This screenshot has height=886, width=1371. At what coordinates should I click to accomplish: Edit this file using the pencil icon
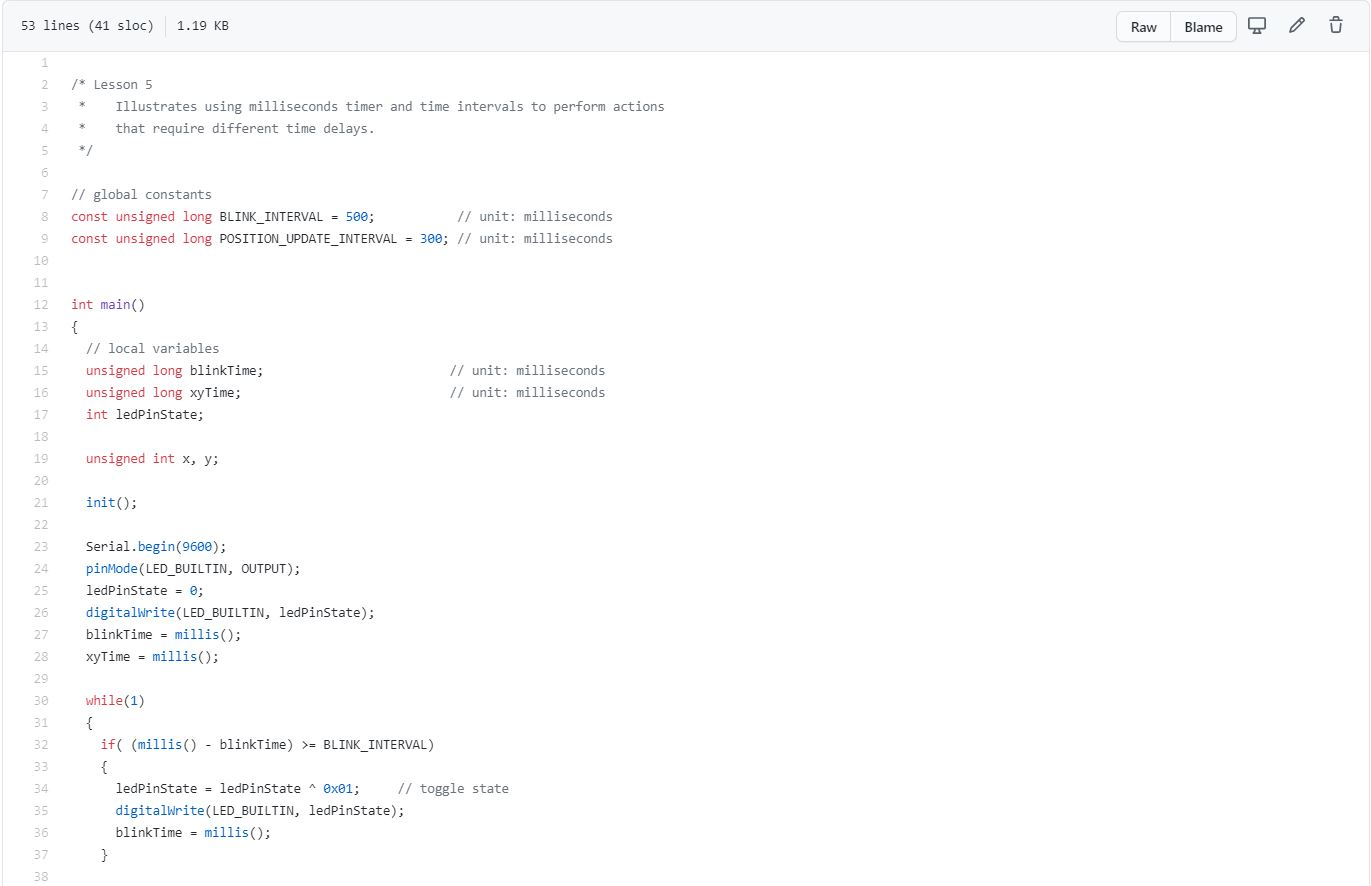click(1296, 25)
